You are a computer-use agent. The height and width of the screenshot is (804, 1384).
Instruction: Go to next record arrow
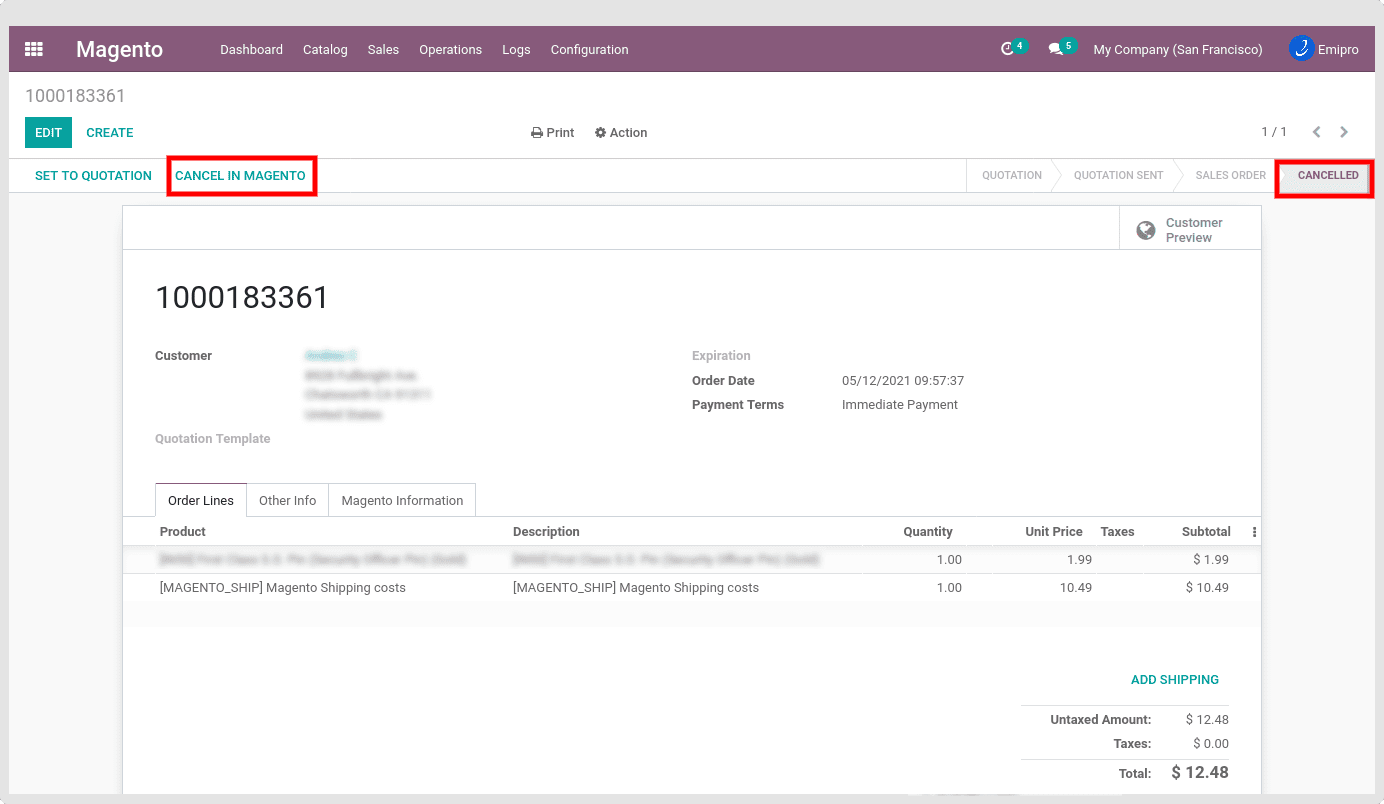coord(1344,132)
